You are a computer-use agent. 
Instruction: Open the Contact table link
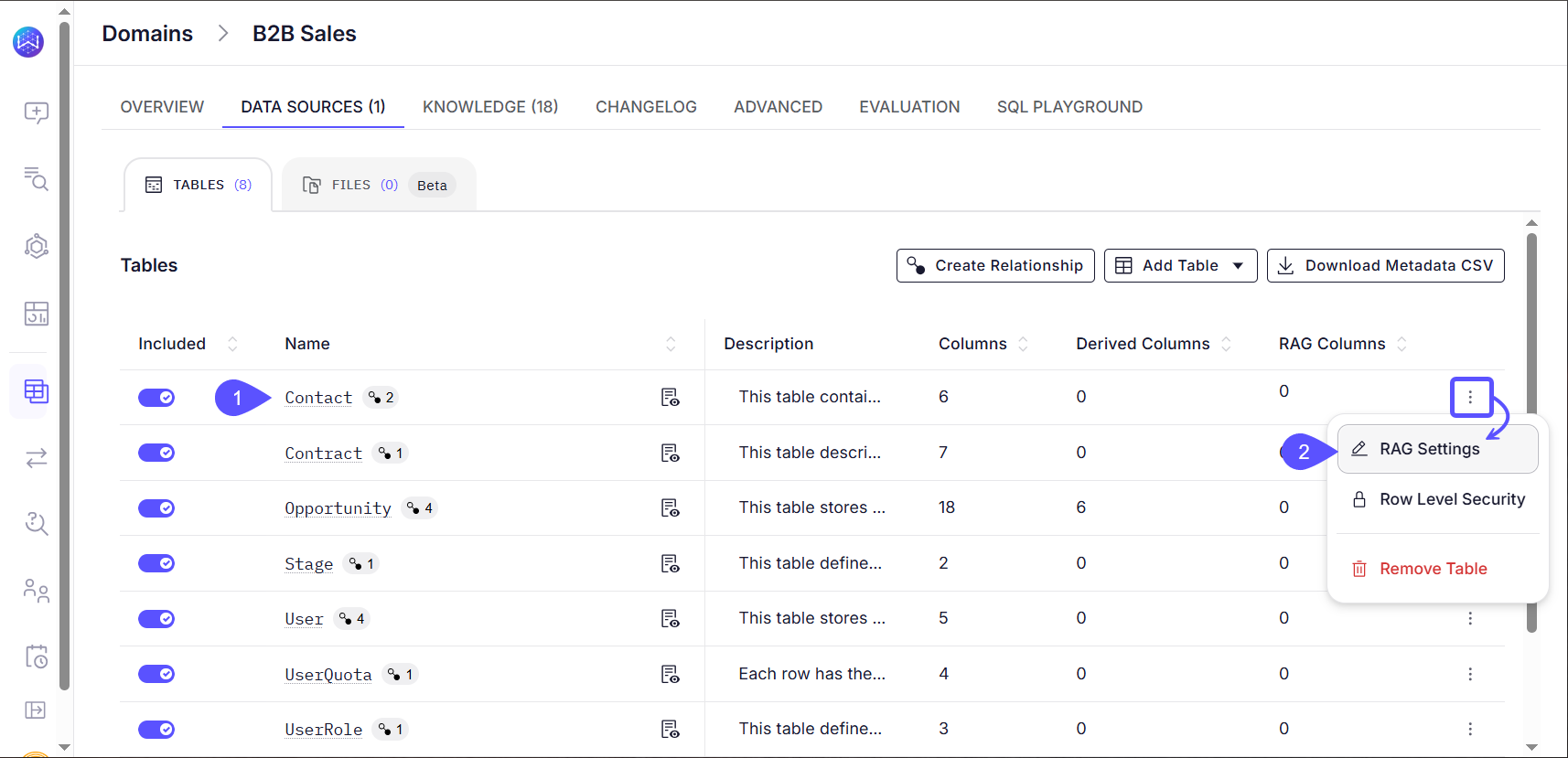coord(318,398)
